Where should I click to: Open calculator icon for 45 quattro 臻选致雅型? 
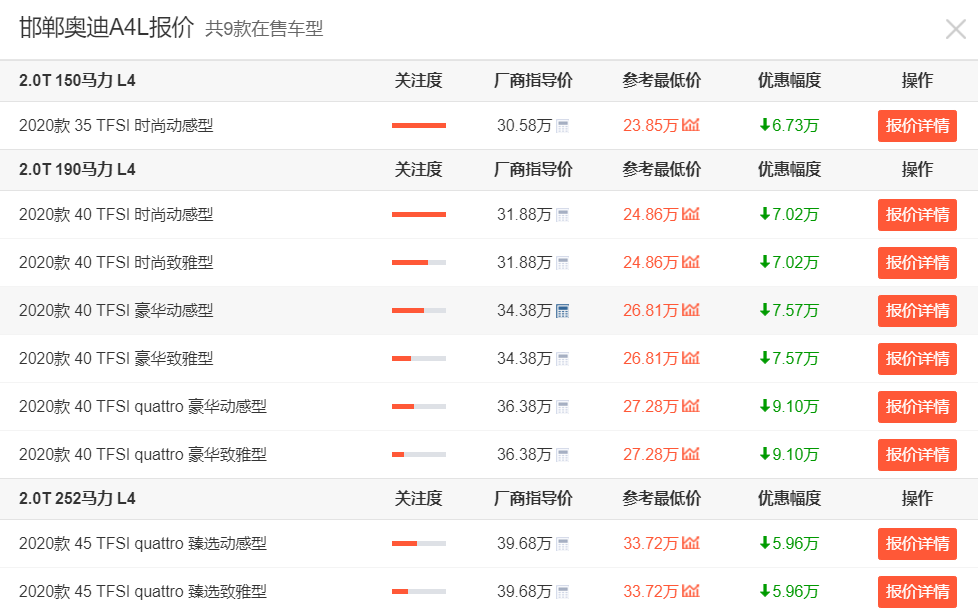(563, 592)
